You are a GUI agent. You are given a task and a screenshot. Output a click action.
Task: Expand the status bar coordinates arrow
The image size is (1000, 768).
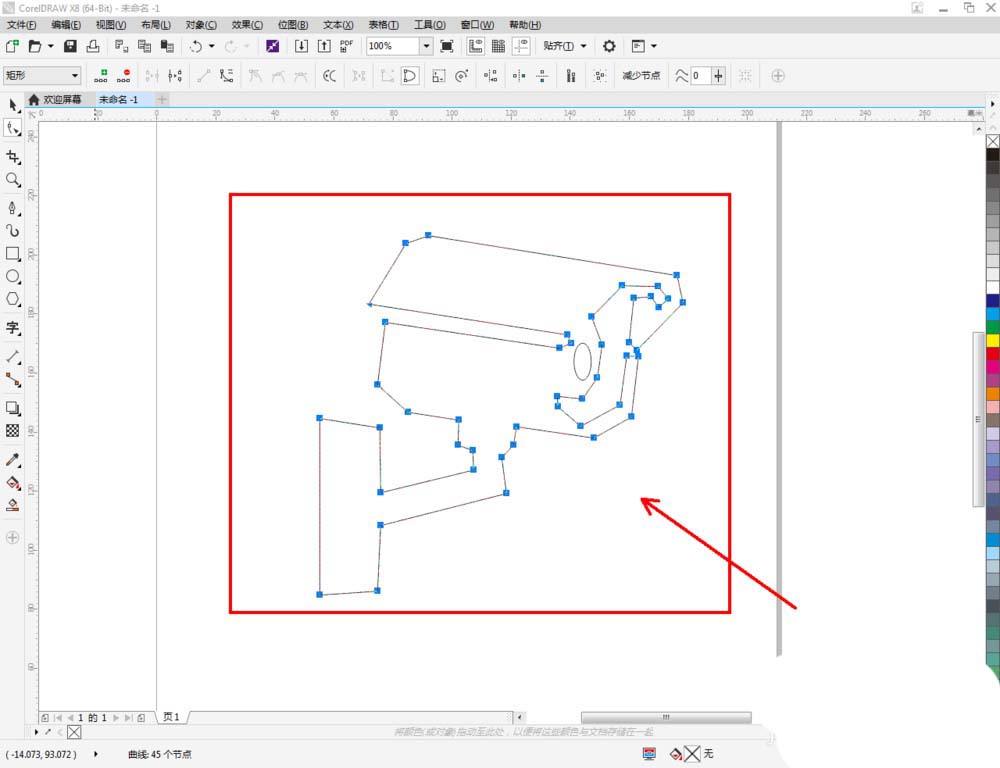point(96,754)
